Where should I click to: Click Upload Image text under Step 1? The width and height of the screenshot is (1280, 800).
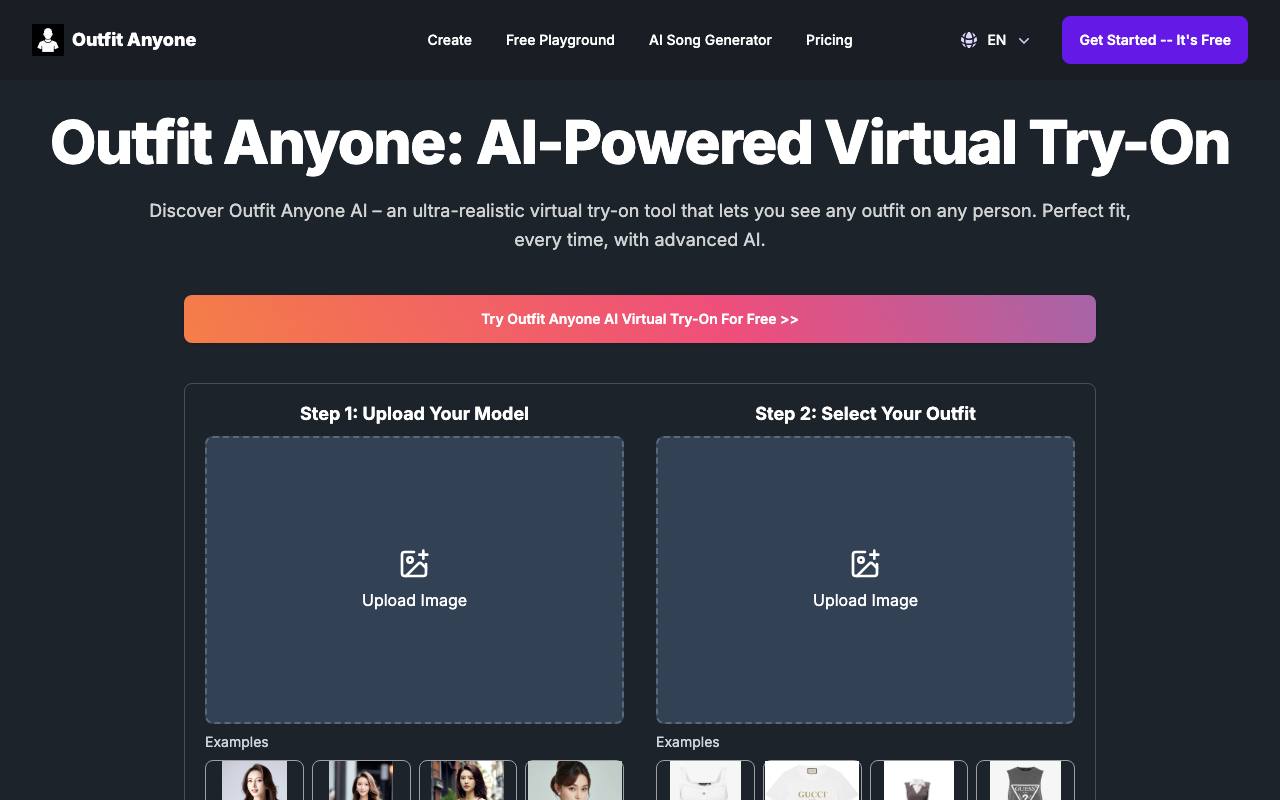[414, 600]
